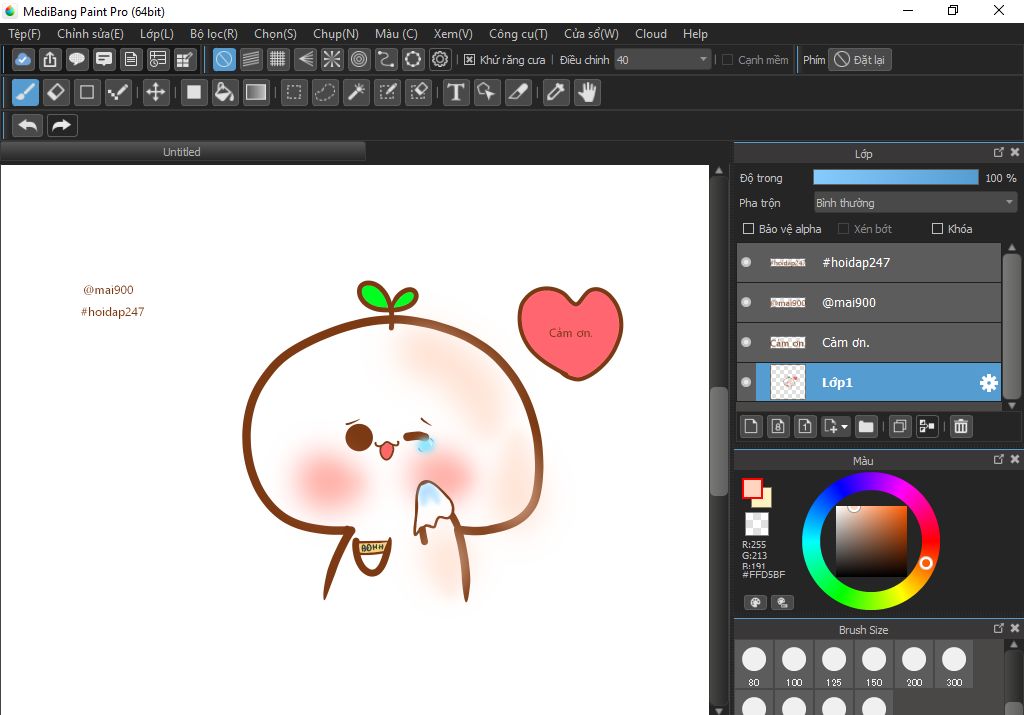The height and width of the screenshot is (715, 1024).
Task: Open the Bộ lọc(R) menu
Action: coord(213,34)
